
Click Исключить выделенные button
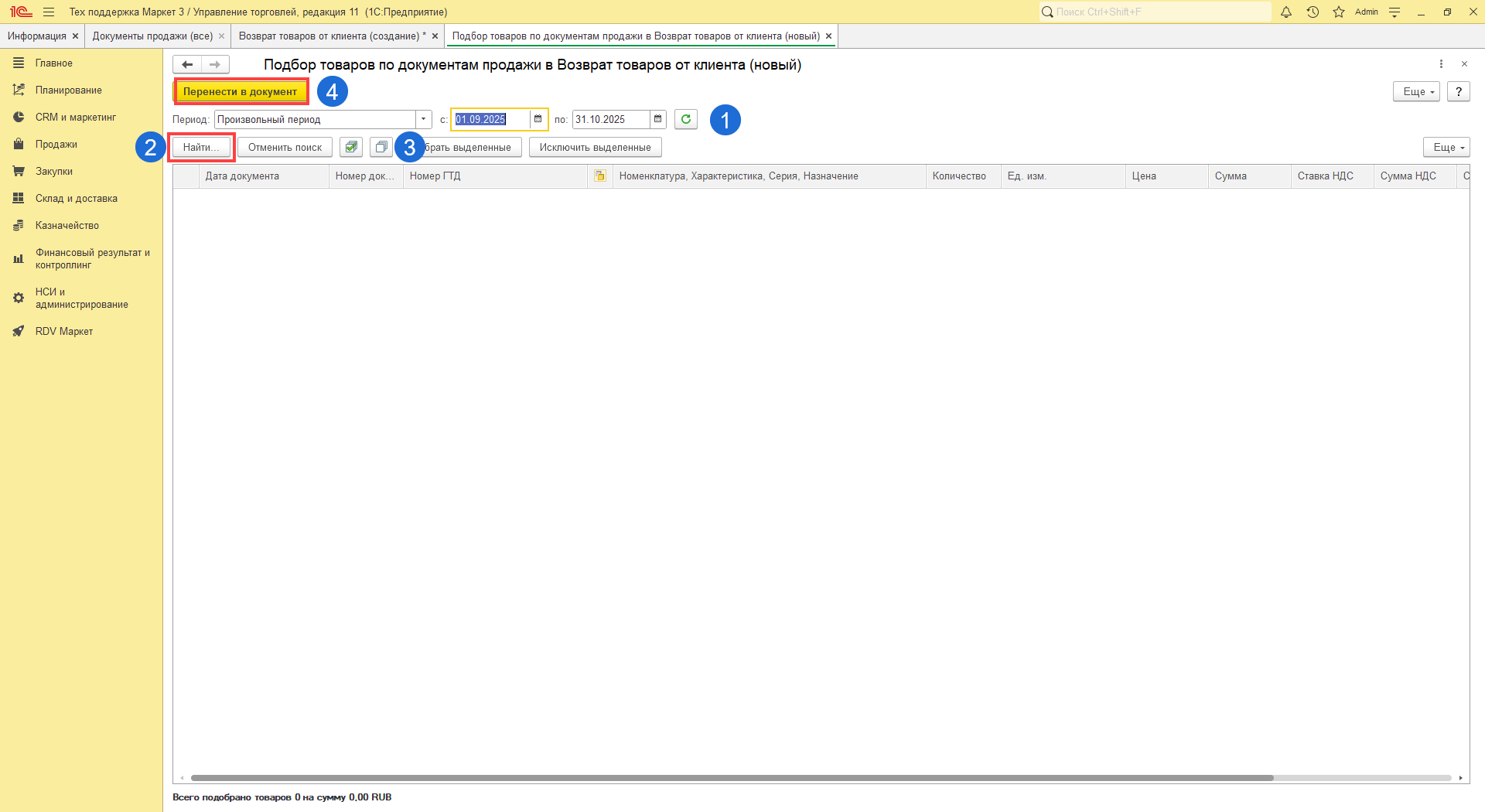coord(595,147)
